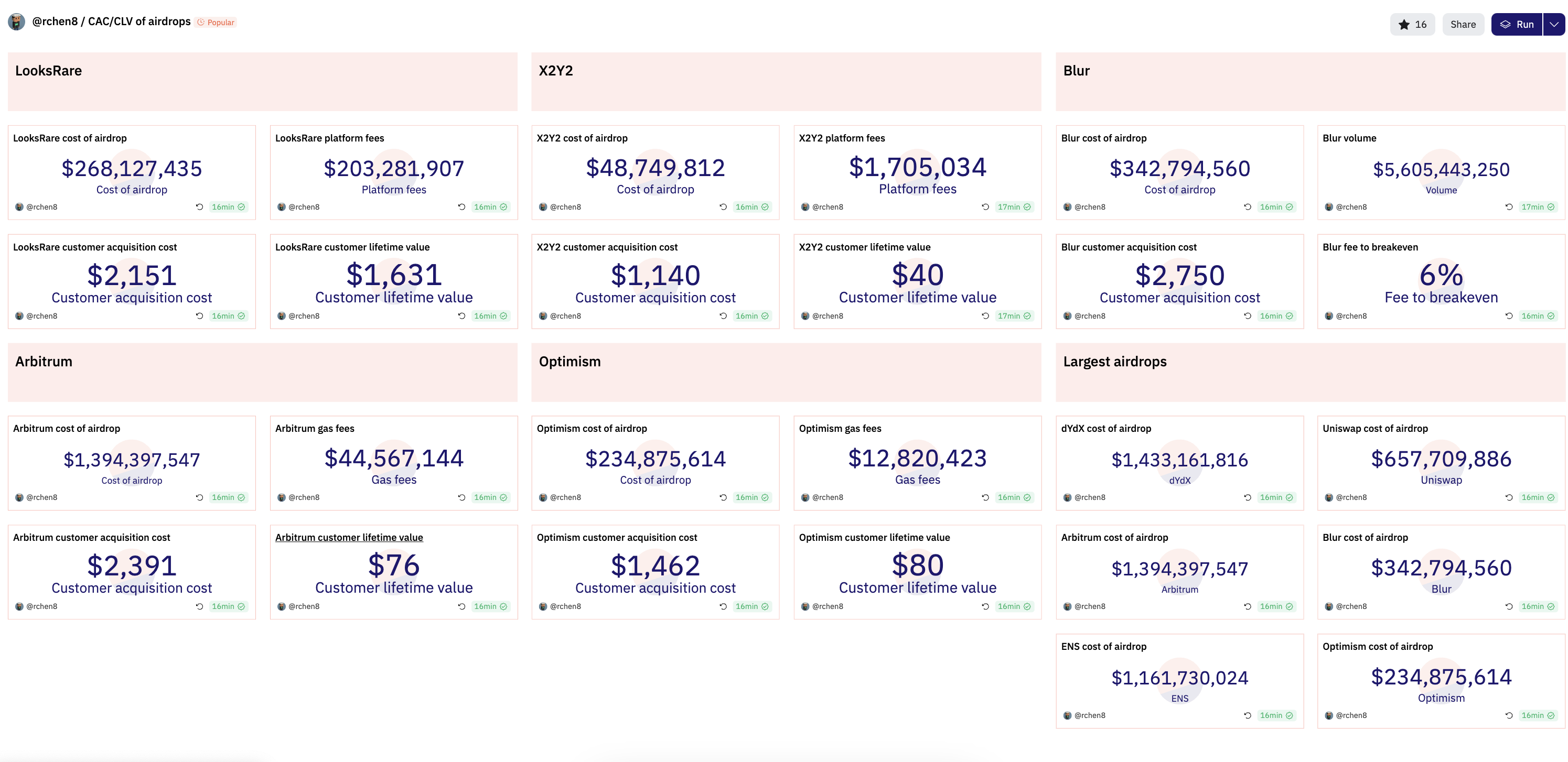The width and height of the screenshot is (1568, 762).
Task: Click the $5,605,443,250 Blur volume value
Action: pyautogui.click(x=1442, y=169)
